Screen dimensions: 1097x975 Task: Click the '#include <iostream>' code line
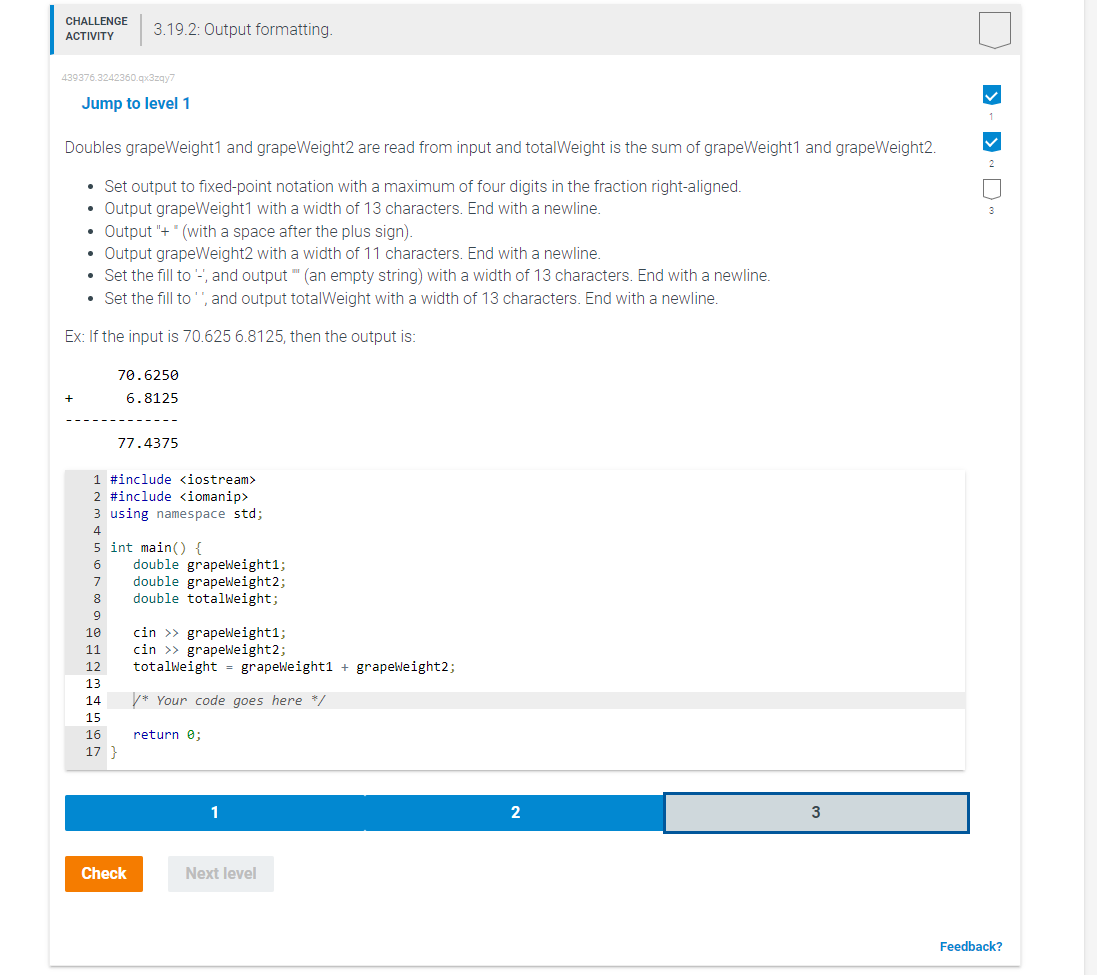183,480
